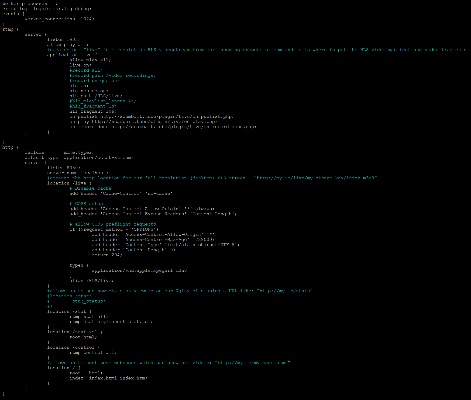Click the '# Disable cache' comment

click(x=91, y=188)
